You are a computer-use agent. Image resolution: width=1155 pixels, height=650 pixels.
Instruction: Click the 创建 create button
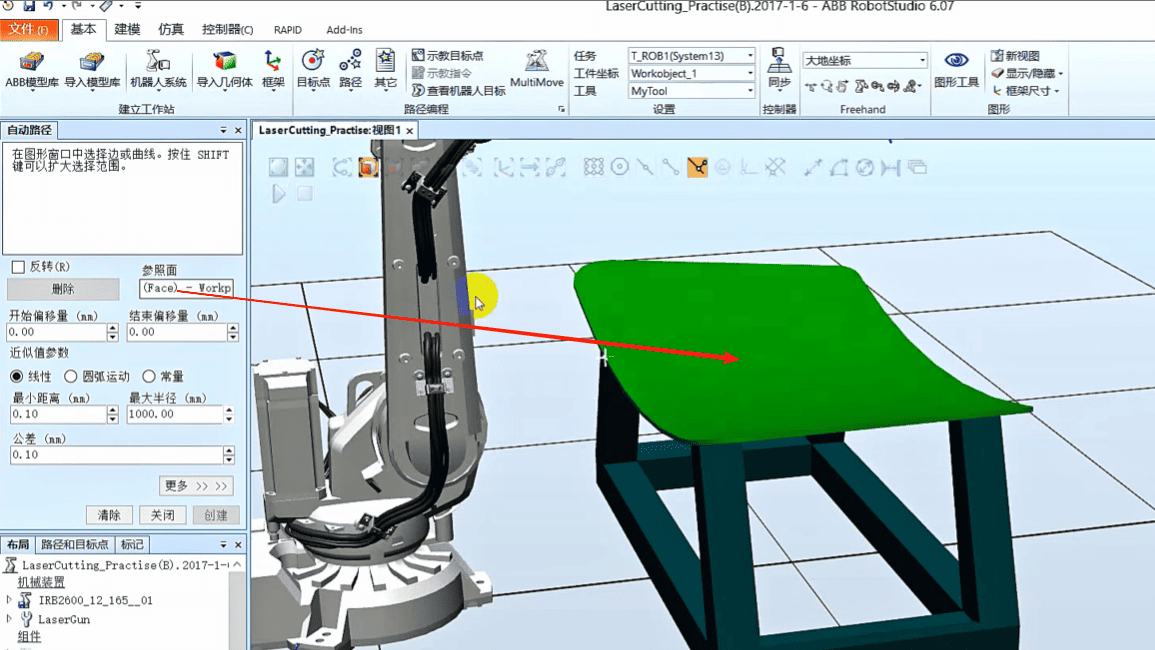(x=215, y=515)
